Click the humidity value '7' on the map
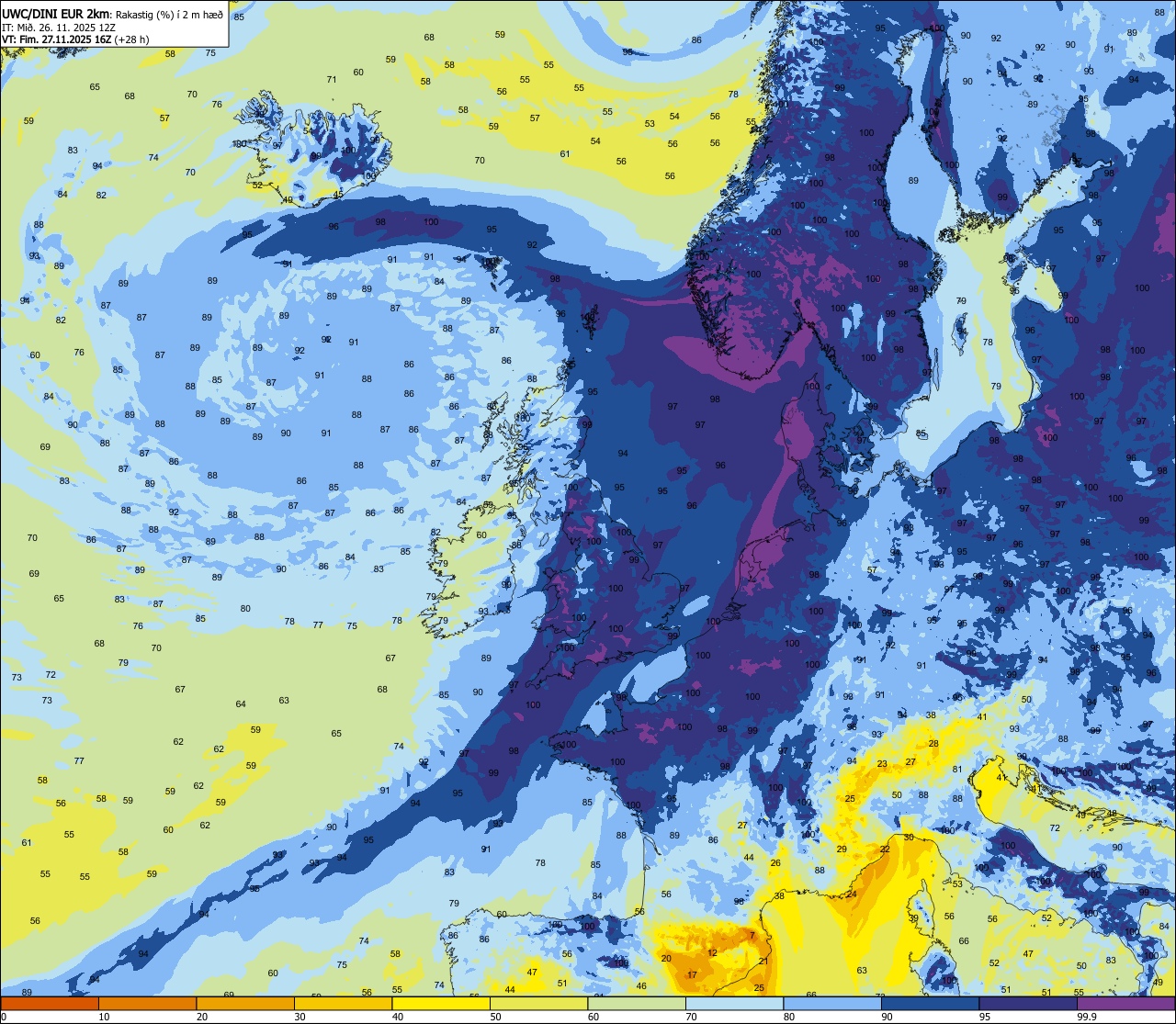 pyautogui.click(x=752, y=936)
